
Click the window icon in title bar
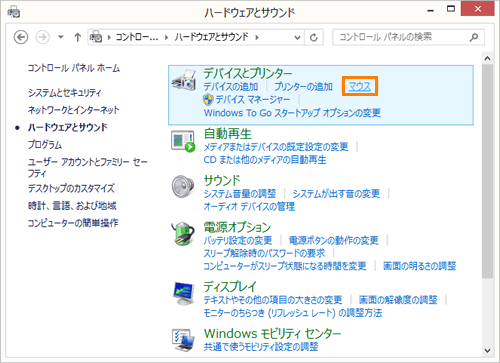pos(14,13)
